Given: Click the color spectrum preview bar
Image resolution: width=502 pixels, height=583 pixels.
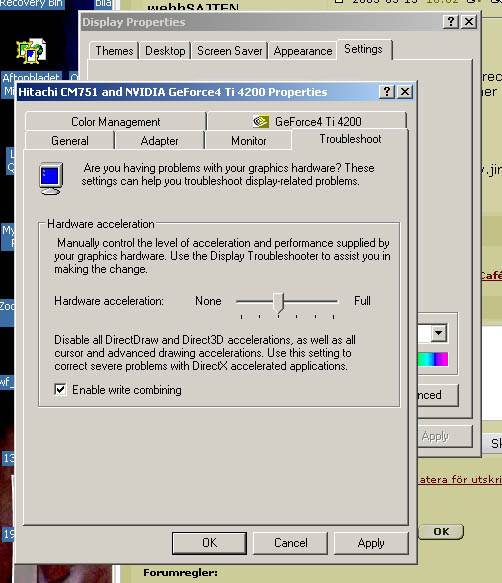Looking at the screenshot, I should [x=433, y=359].
